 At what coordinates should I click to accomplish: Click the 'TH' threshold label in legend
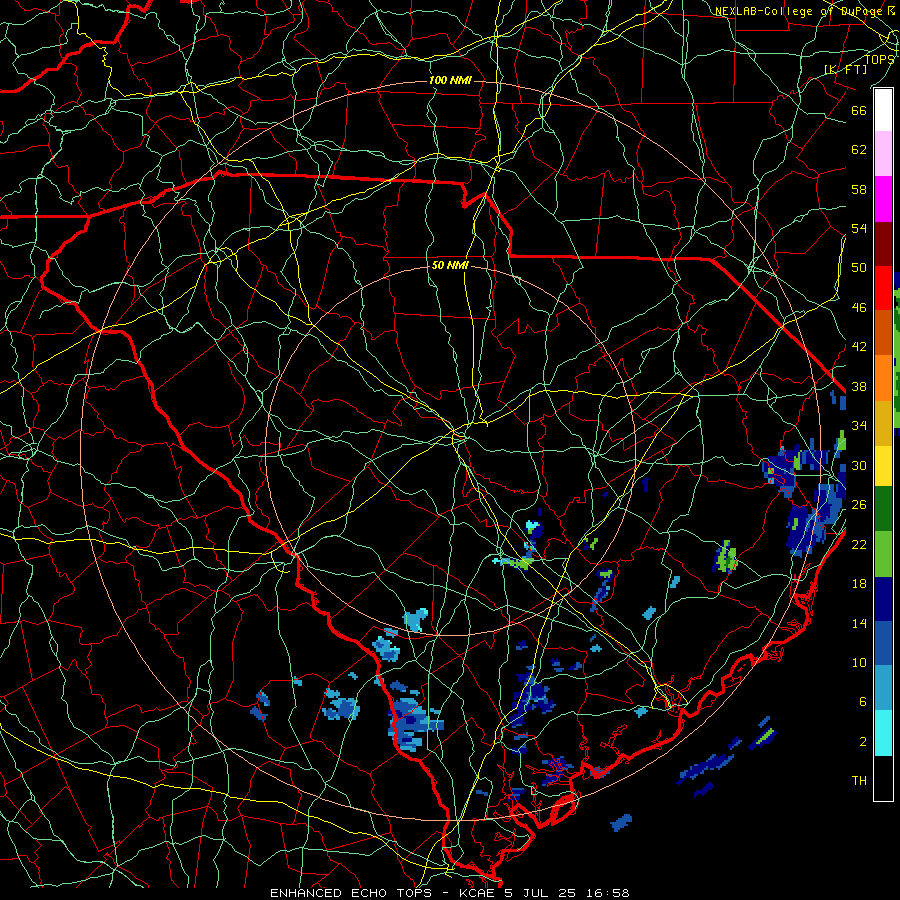click(859, 780)
